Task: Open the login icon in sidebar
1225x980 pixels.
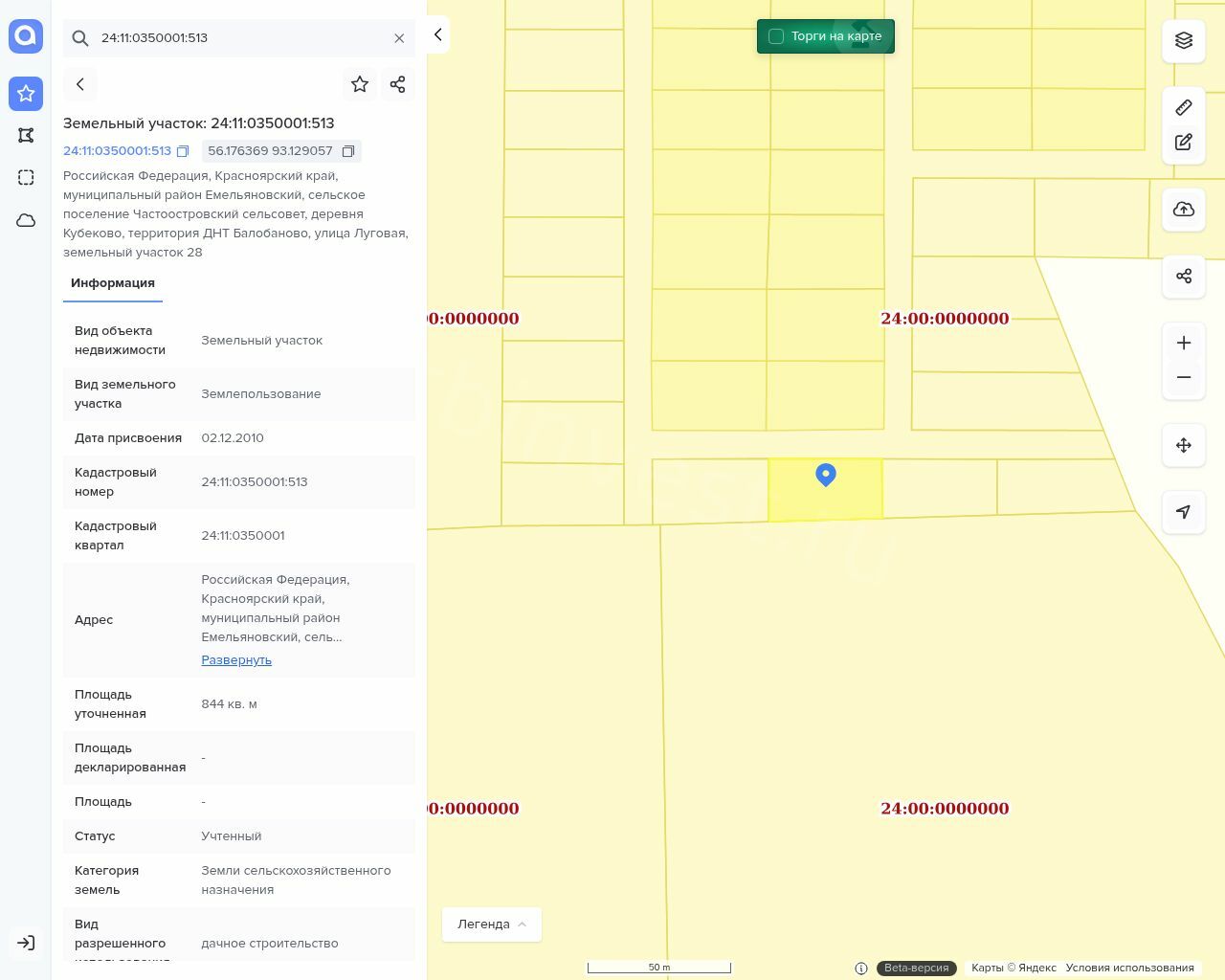Action: [x=26, y=943]
